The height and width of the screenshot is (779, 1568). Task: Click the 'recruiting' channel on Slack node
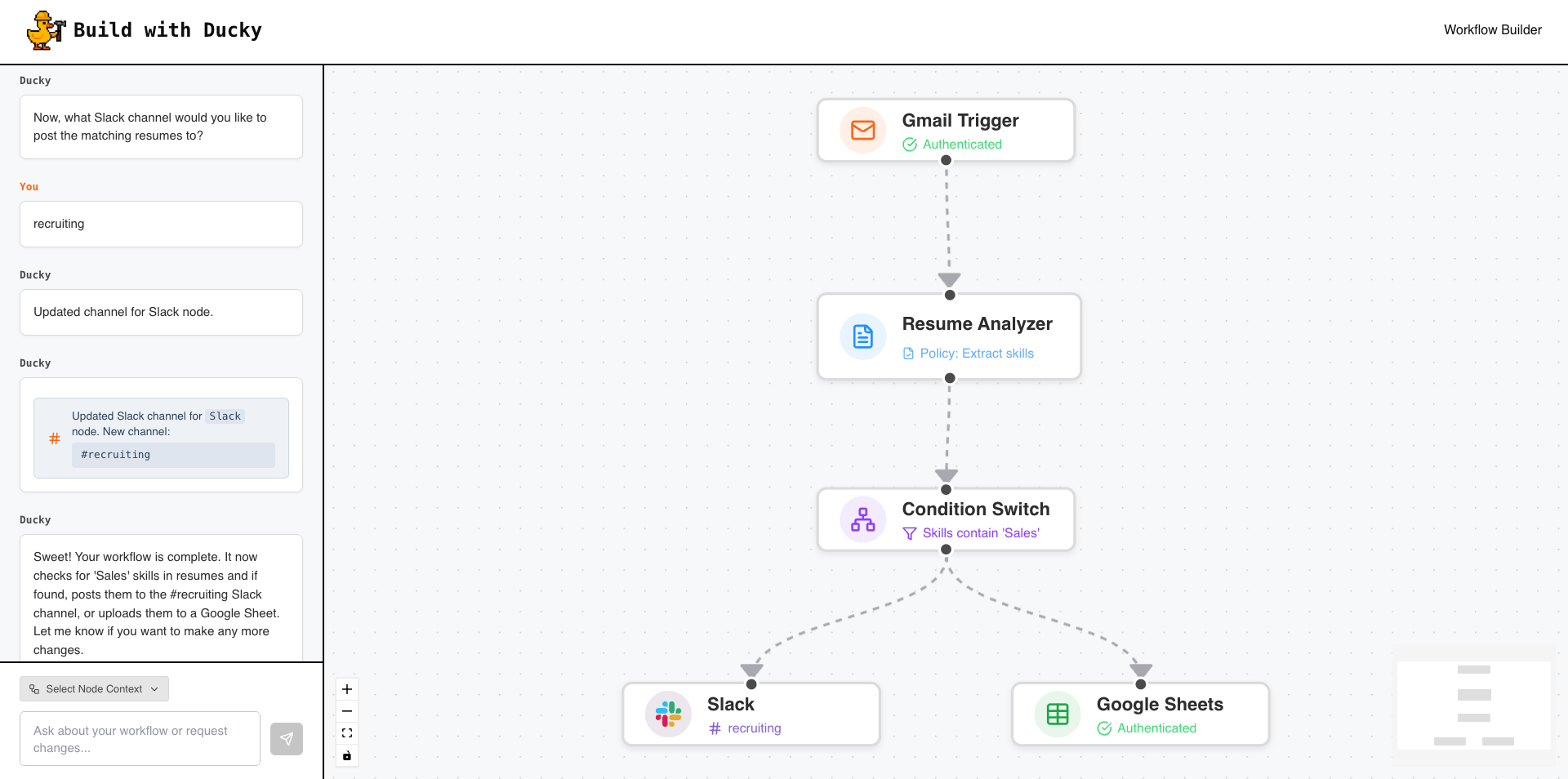coord(754,728)
